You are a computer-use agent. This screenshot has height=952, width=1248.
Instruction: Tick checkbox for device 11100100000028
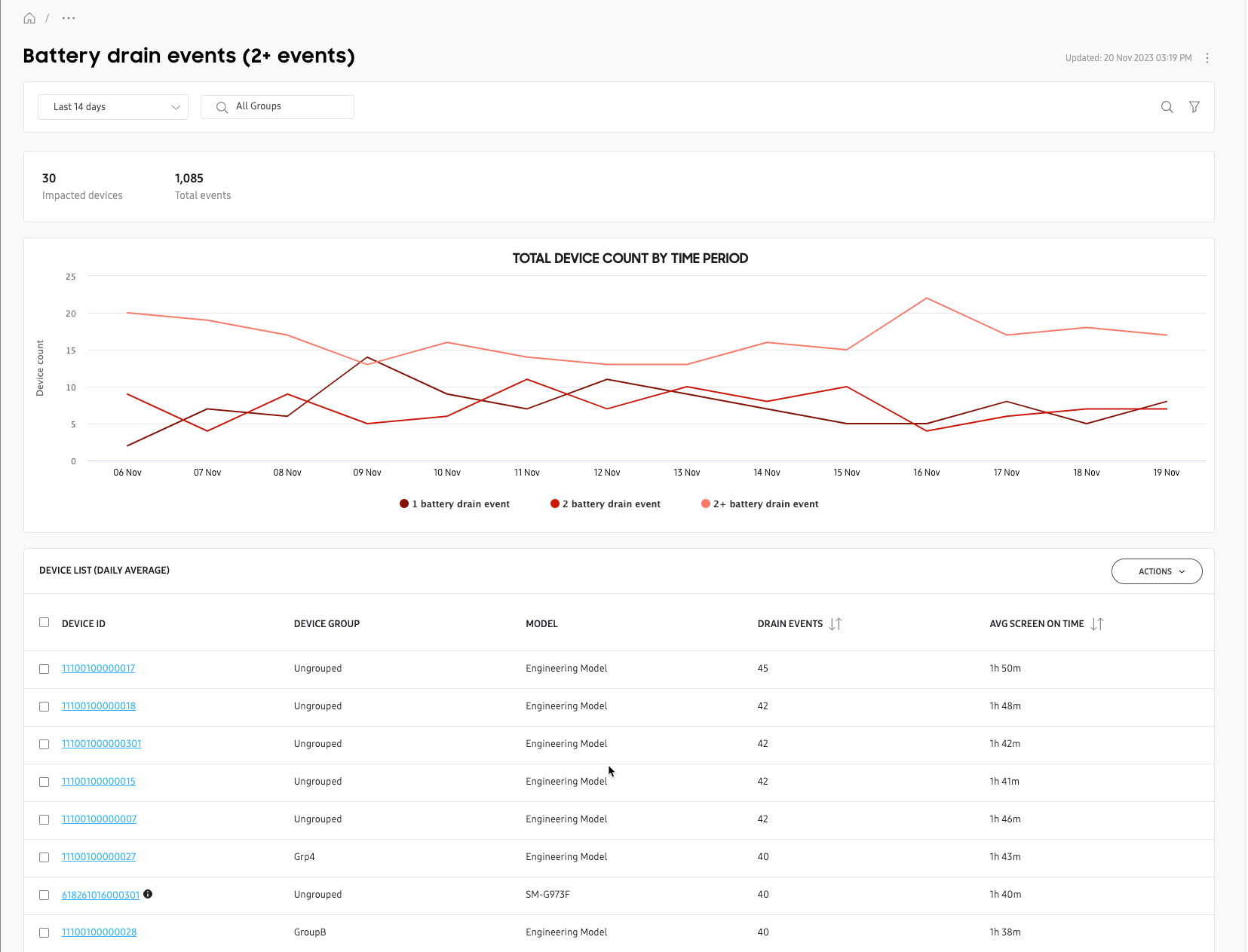click(x=44, y=933)
